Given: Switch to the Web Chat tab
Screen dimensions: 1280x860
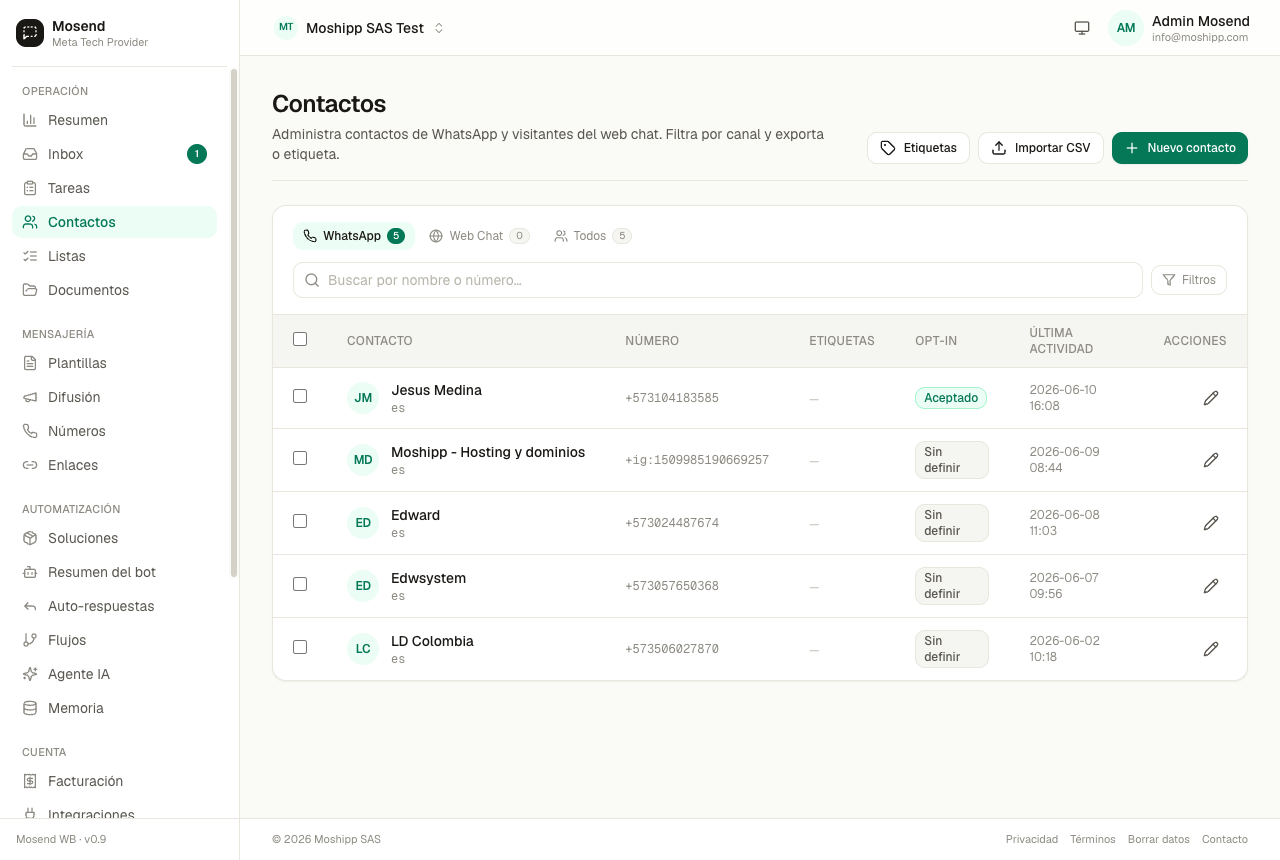Looking at the screenshot, I should [479, 236].
